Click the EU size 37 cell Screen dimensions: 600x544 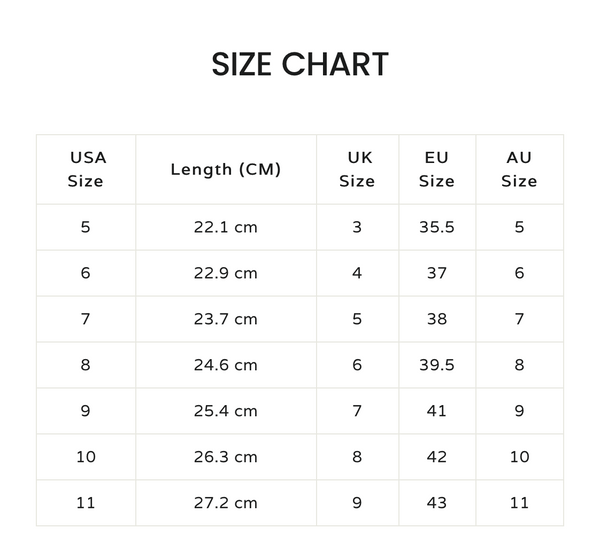click(x=437, y=273)
